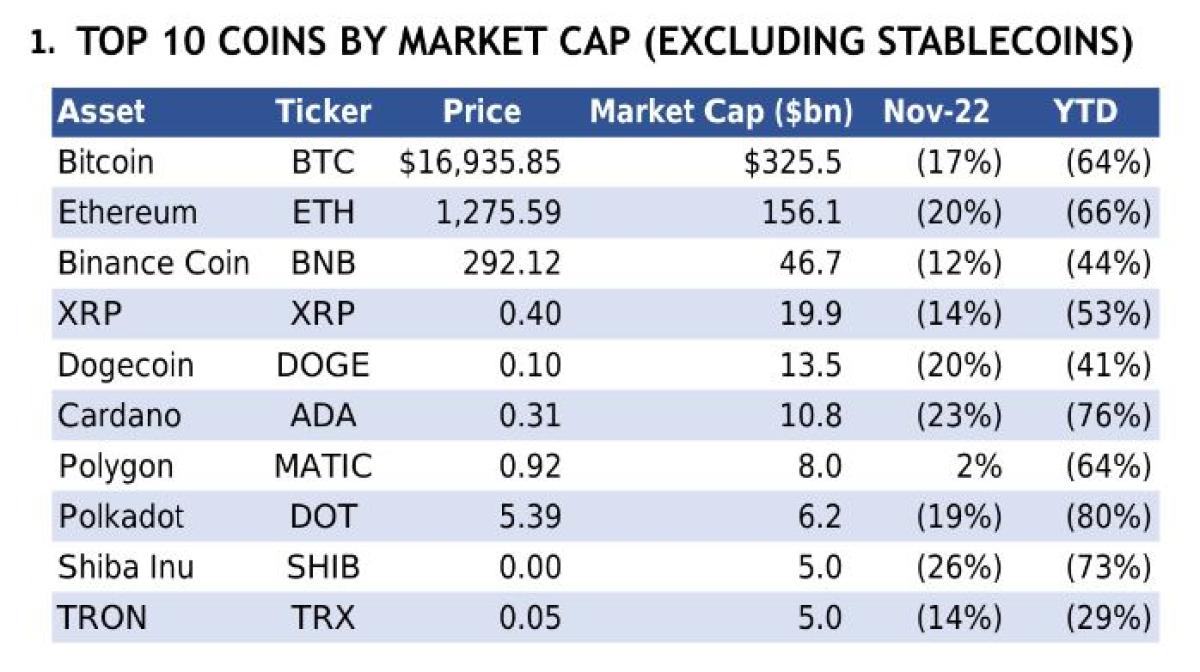The height and width of the screenshot is (672, 1200).
Task: Select the Bitcoin asset name cell
Action: (x=106, y=162)
